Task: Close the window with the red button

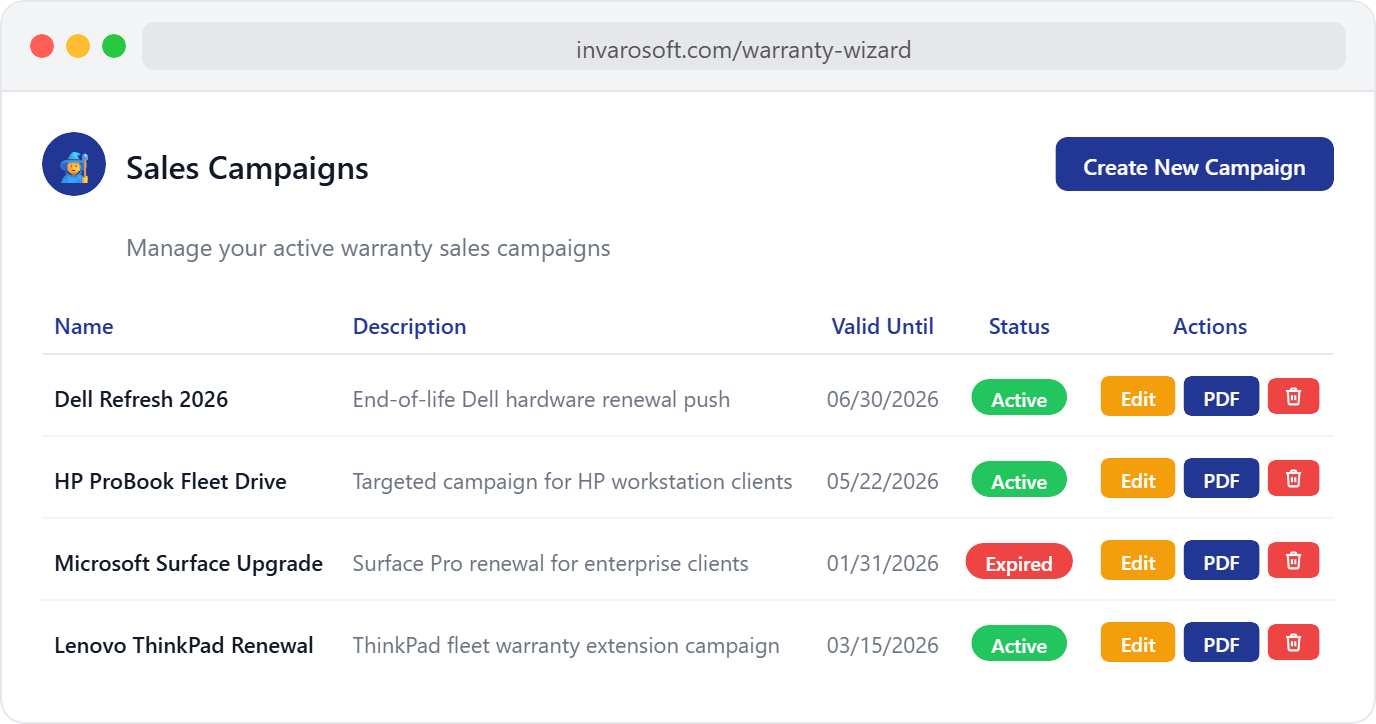Action: coord(42,46)
